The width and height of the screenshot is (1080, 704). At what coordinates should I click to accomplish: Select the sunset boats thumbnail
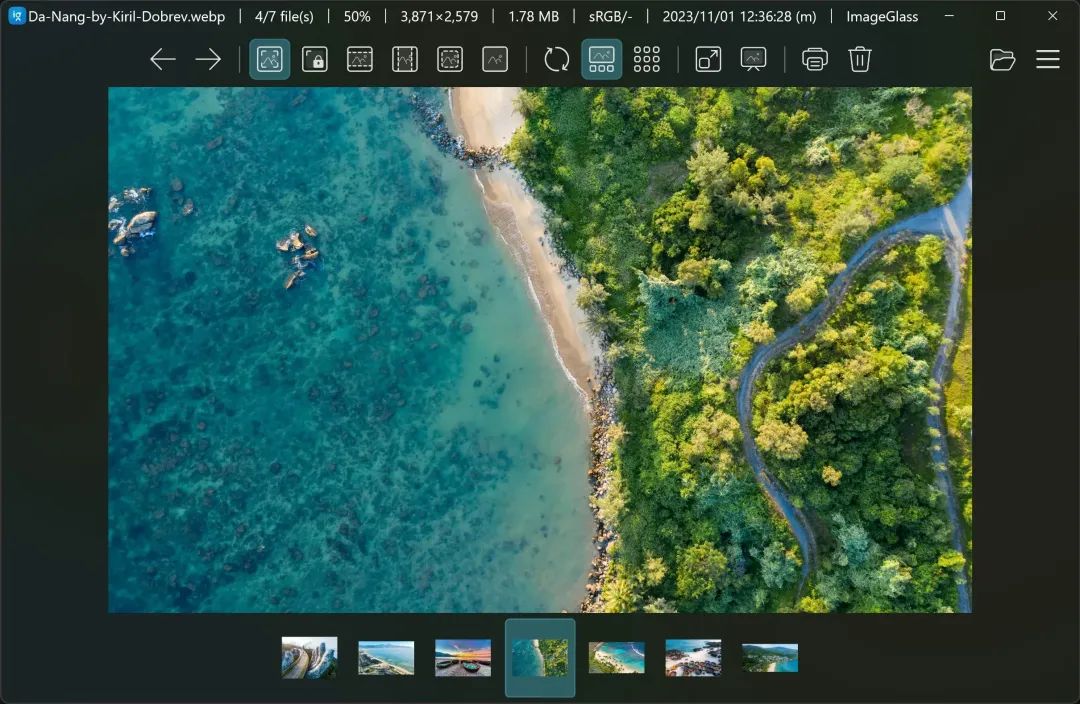point(463,658)
